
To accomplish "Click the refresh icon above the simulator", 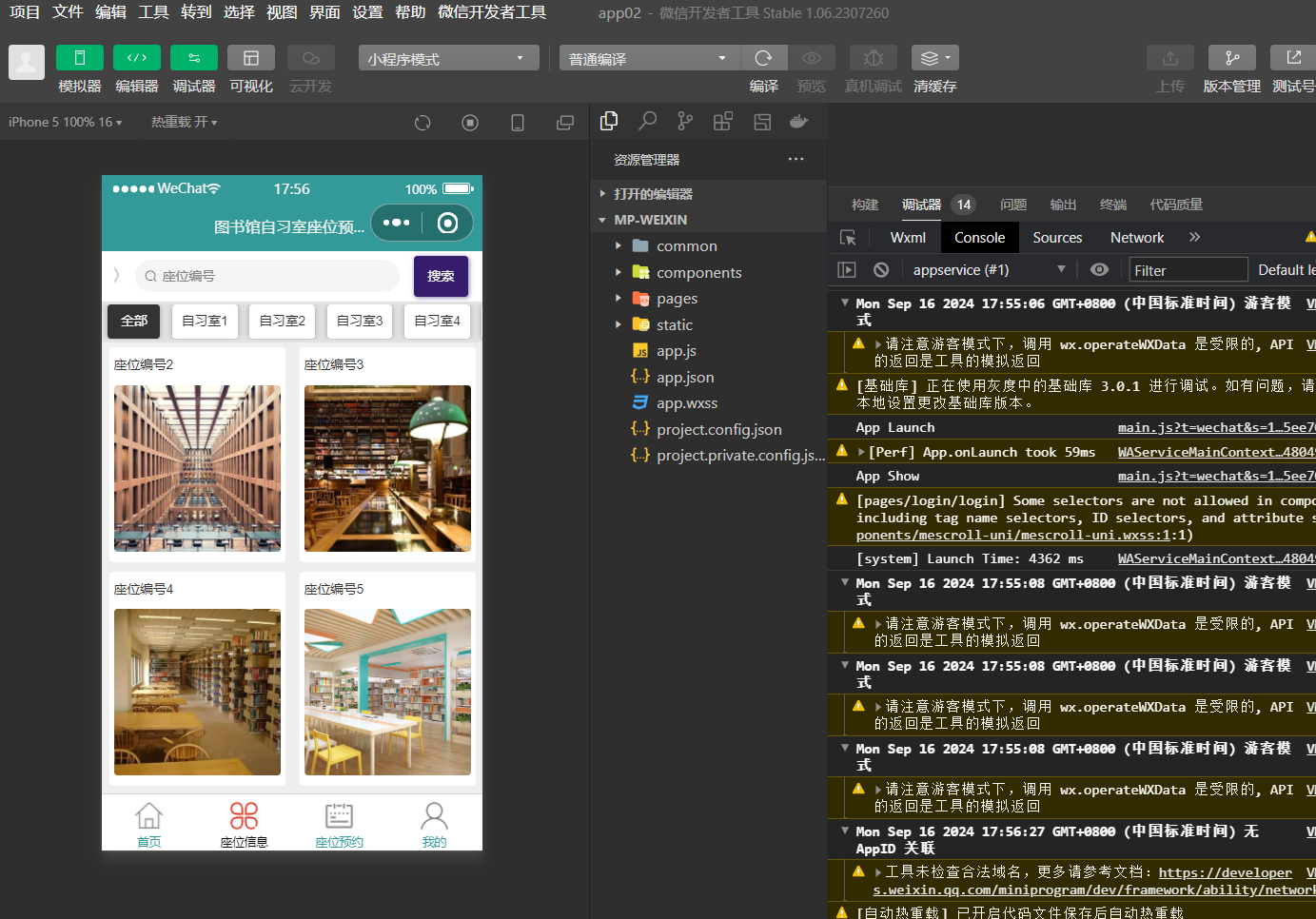I will tap(422, 123).
